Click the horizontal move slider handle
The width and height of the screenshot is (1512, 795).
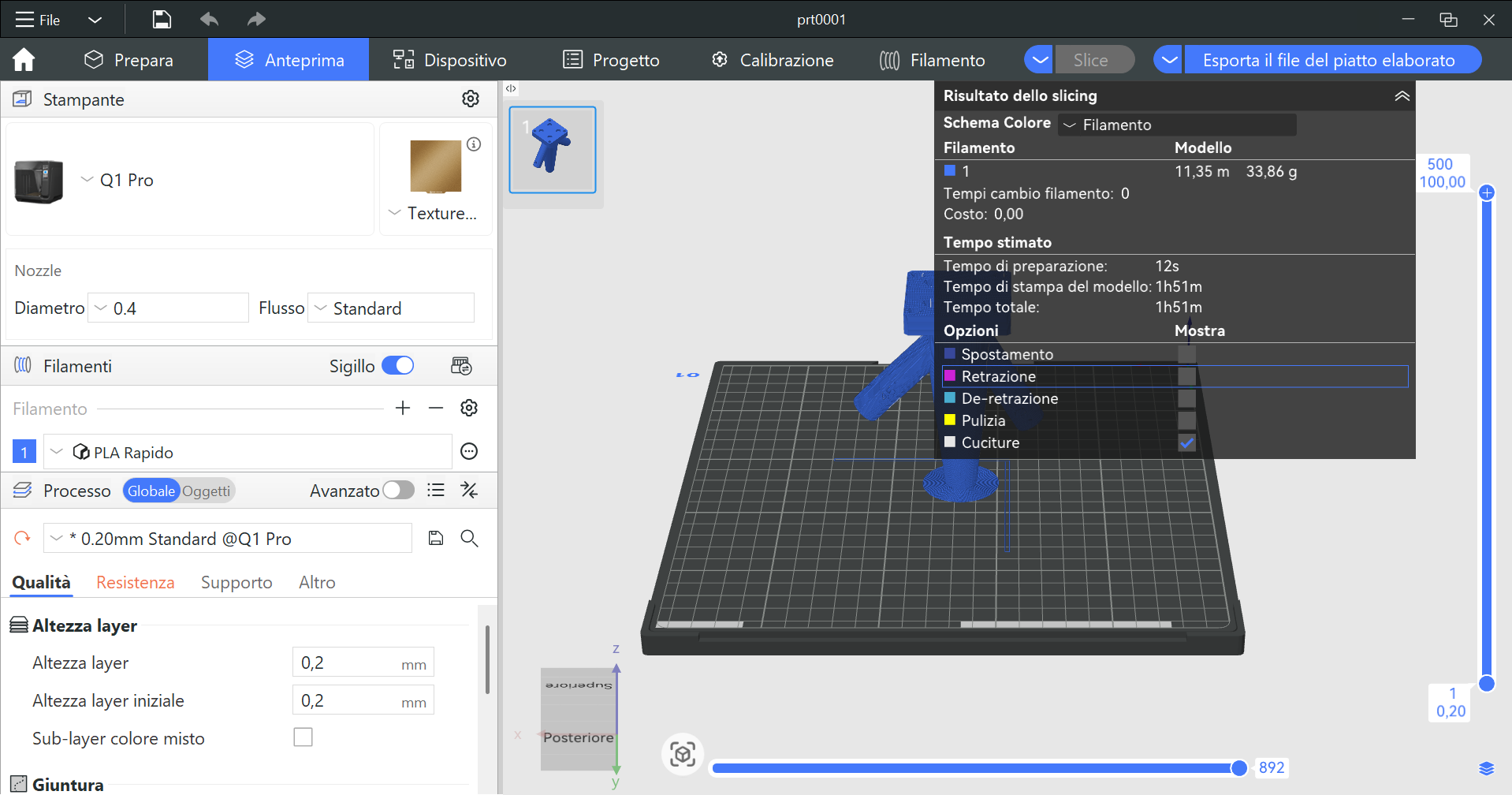[x=1239, y=767]
